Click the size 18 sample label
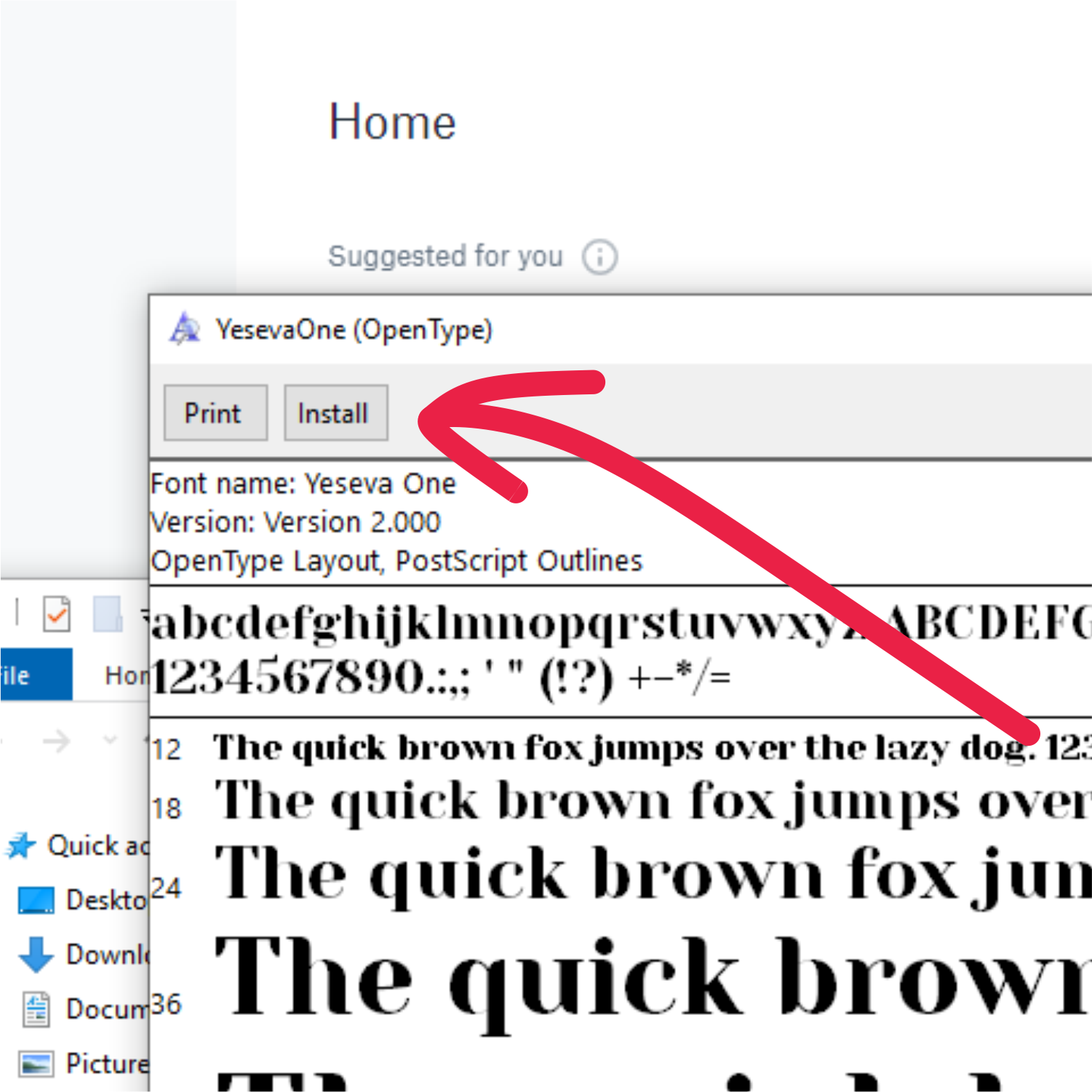Screen dimensions: 1092x1092 click(166, 808)
